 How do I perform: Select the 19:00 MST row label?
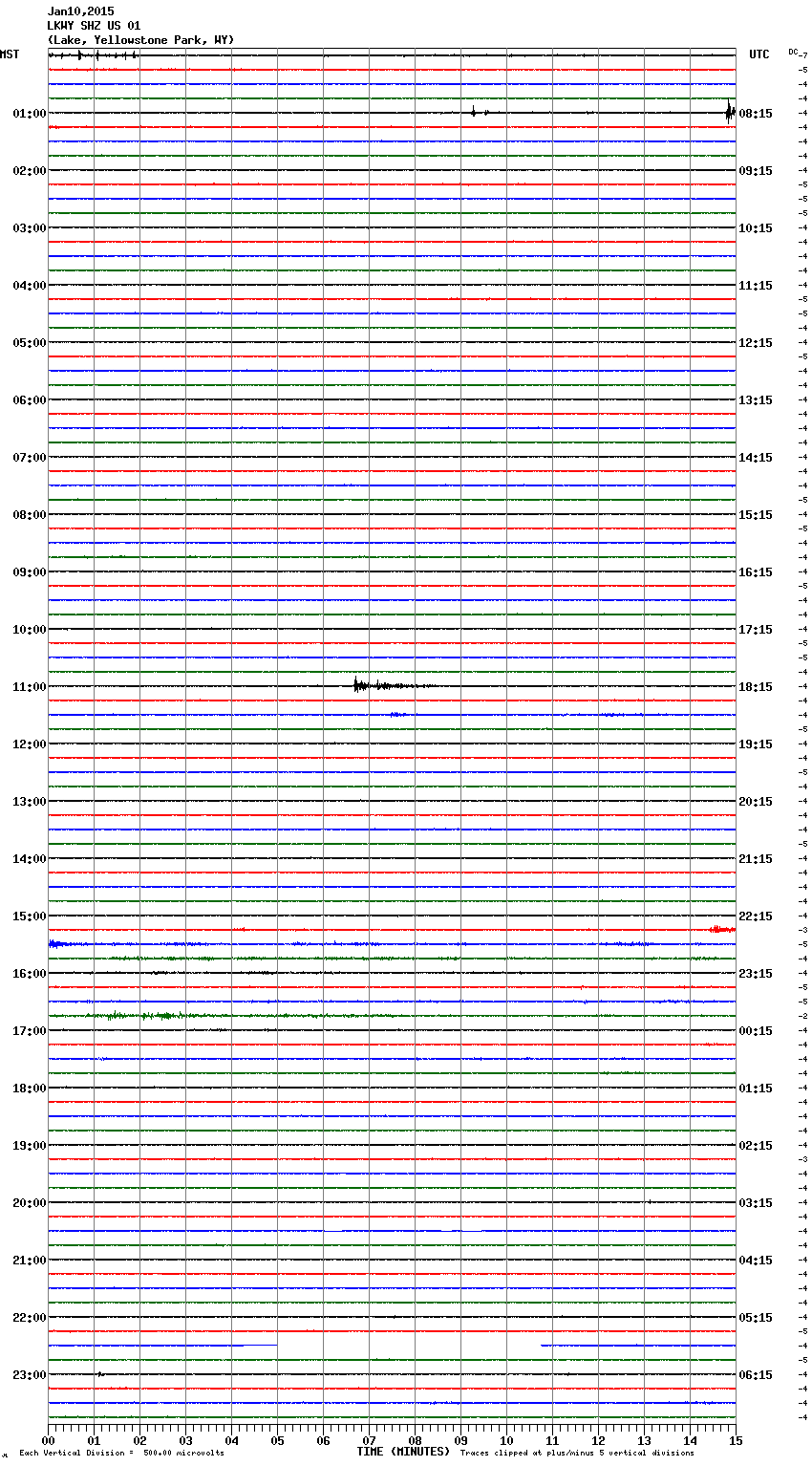[x=30, y=1146]
